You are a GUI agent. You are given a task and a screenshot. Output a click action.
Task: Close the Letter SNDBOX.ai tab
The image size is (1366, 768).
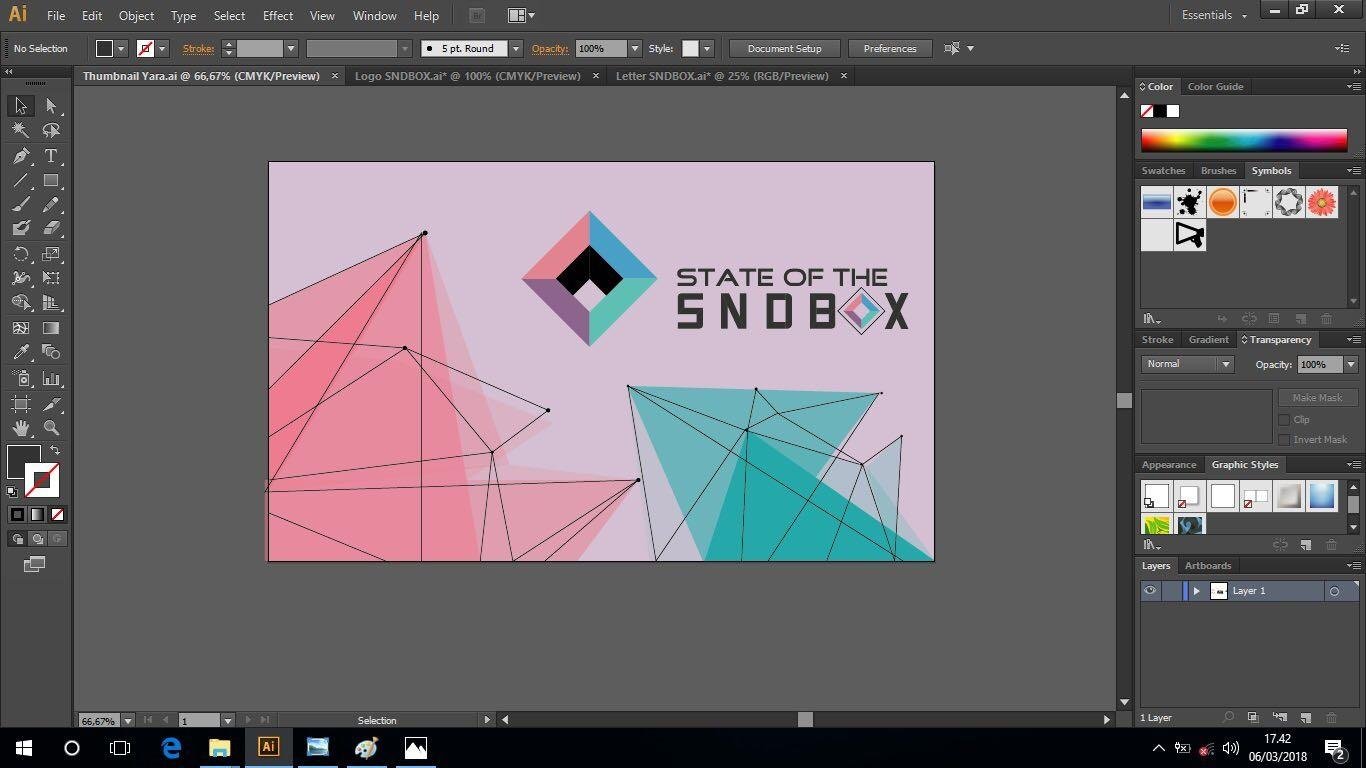[x=843, y=76]
